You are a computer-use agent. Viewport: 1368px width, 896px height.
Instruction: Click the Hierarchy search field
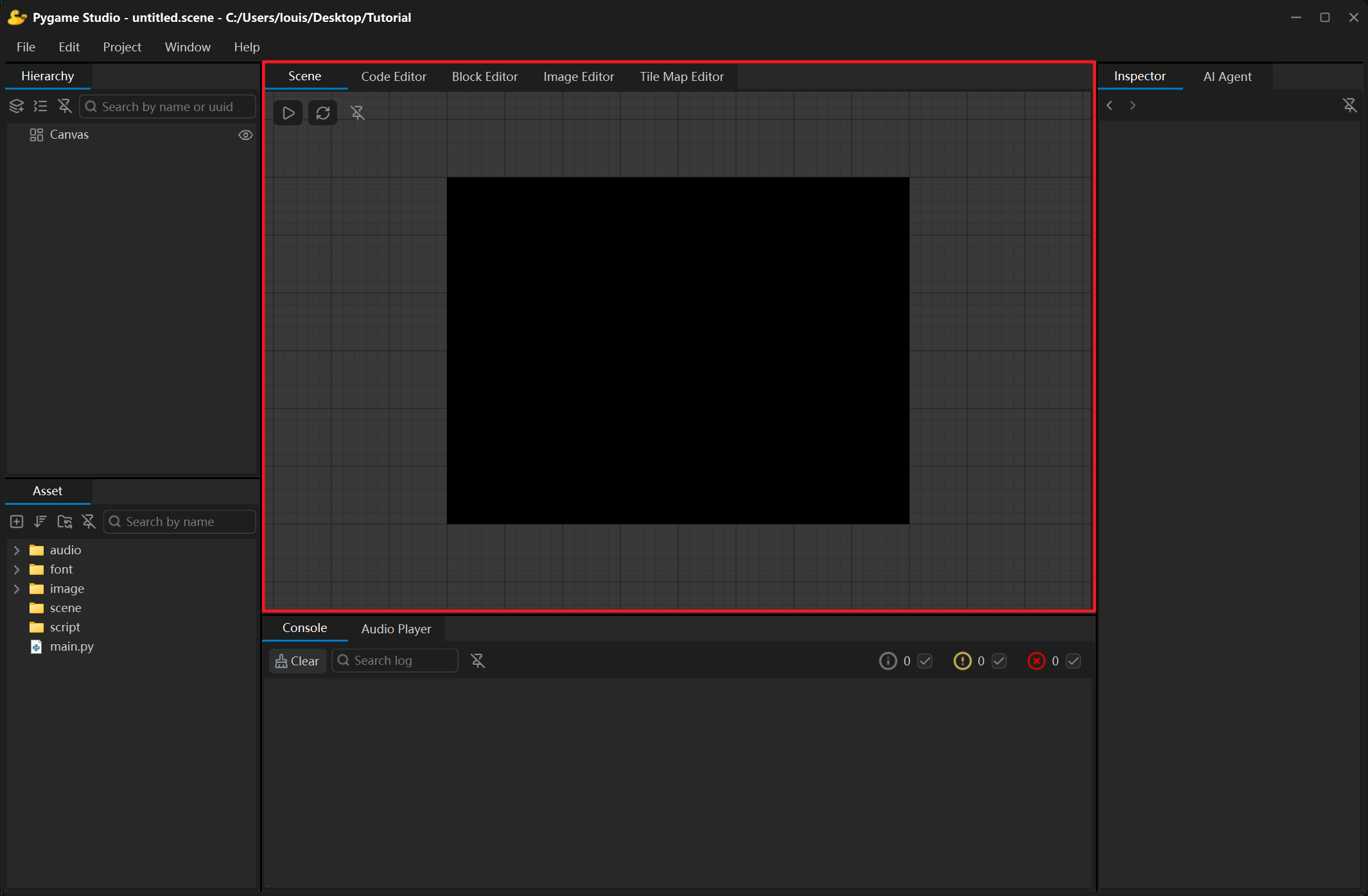coord(168,107)
